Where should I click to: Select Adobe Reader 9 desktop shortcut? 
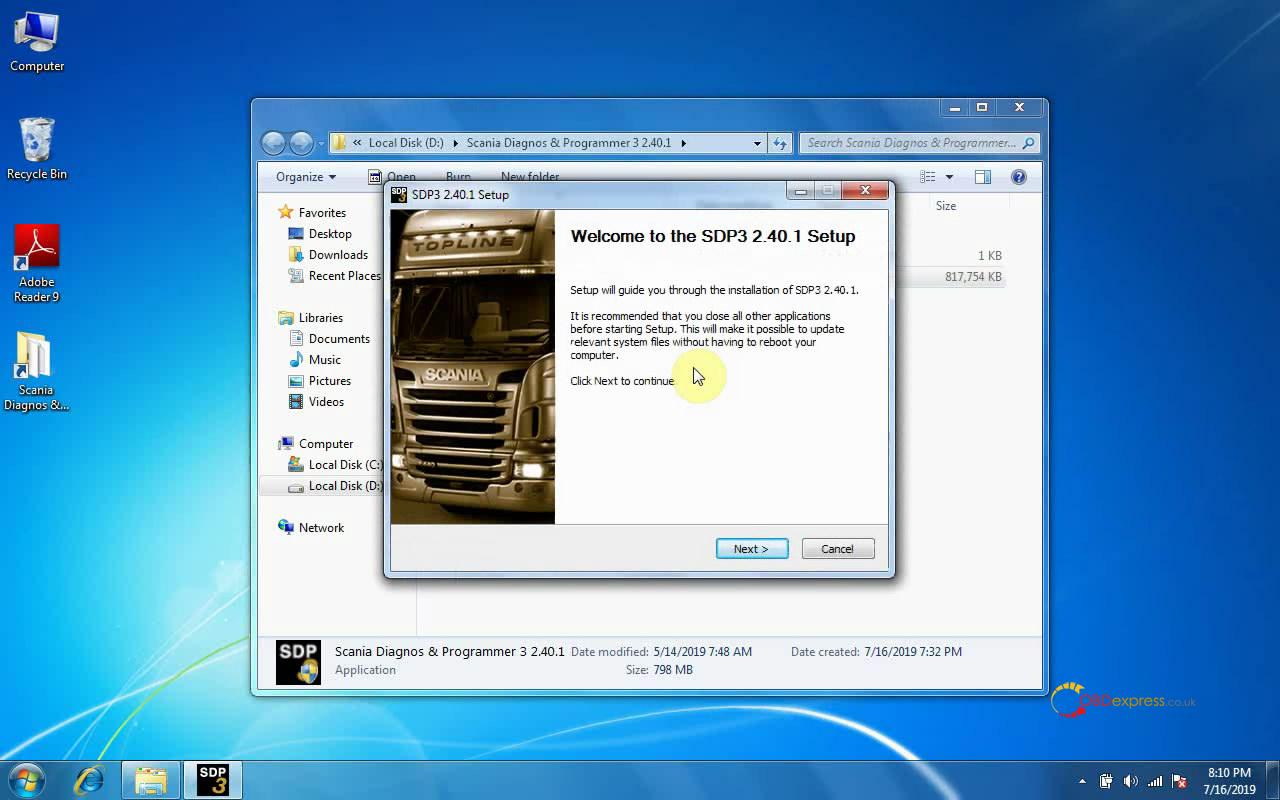click(37, 262)
